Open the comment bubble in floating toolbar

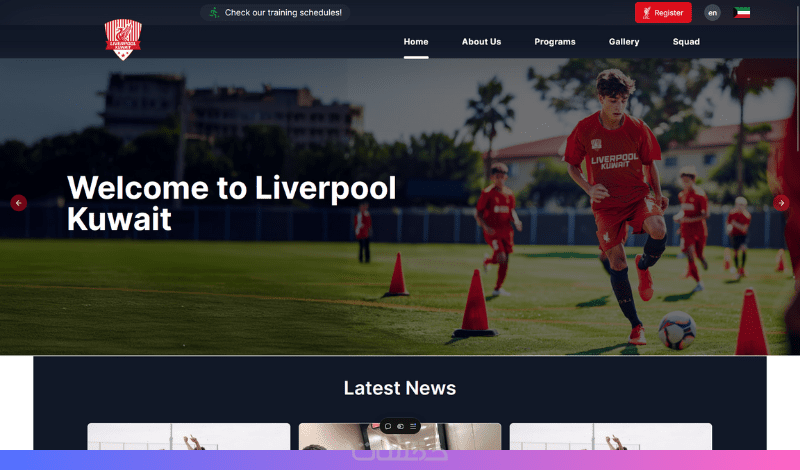[x=388, y=426]
